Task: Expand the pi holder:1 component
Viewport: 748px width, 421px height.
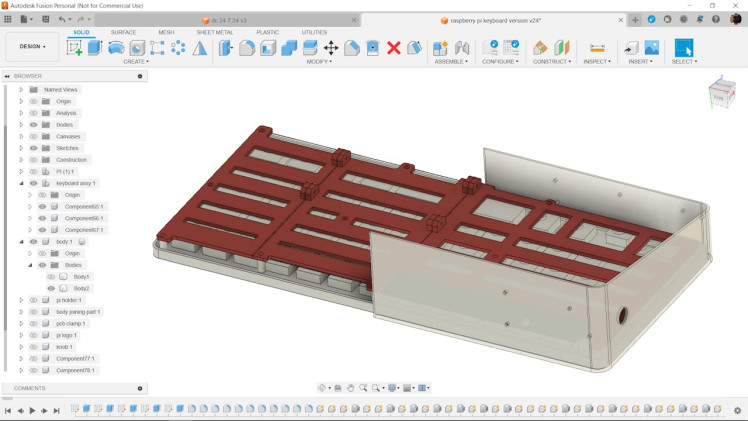Action: pos(21,300)
